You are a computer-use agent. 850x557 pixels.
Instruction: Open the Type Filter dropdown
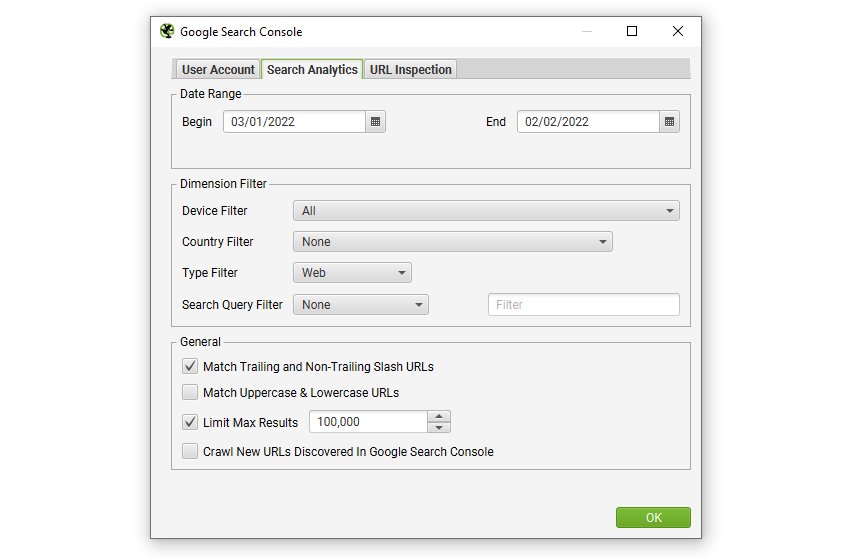coord(352,273)
